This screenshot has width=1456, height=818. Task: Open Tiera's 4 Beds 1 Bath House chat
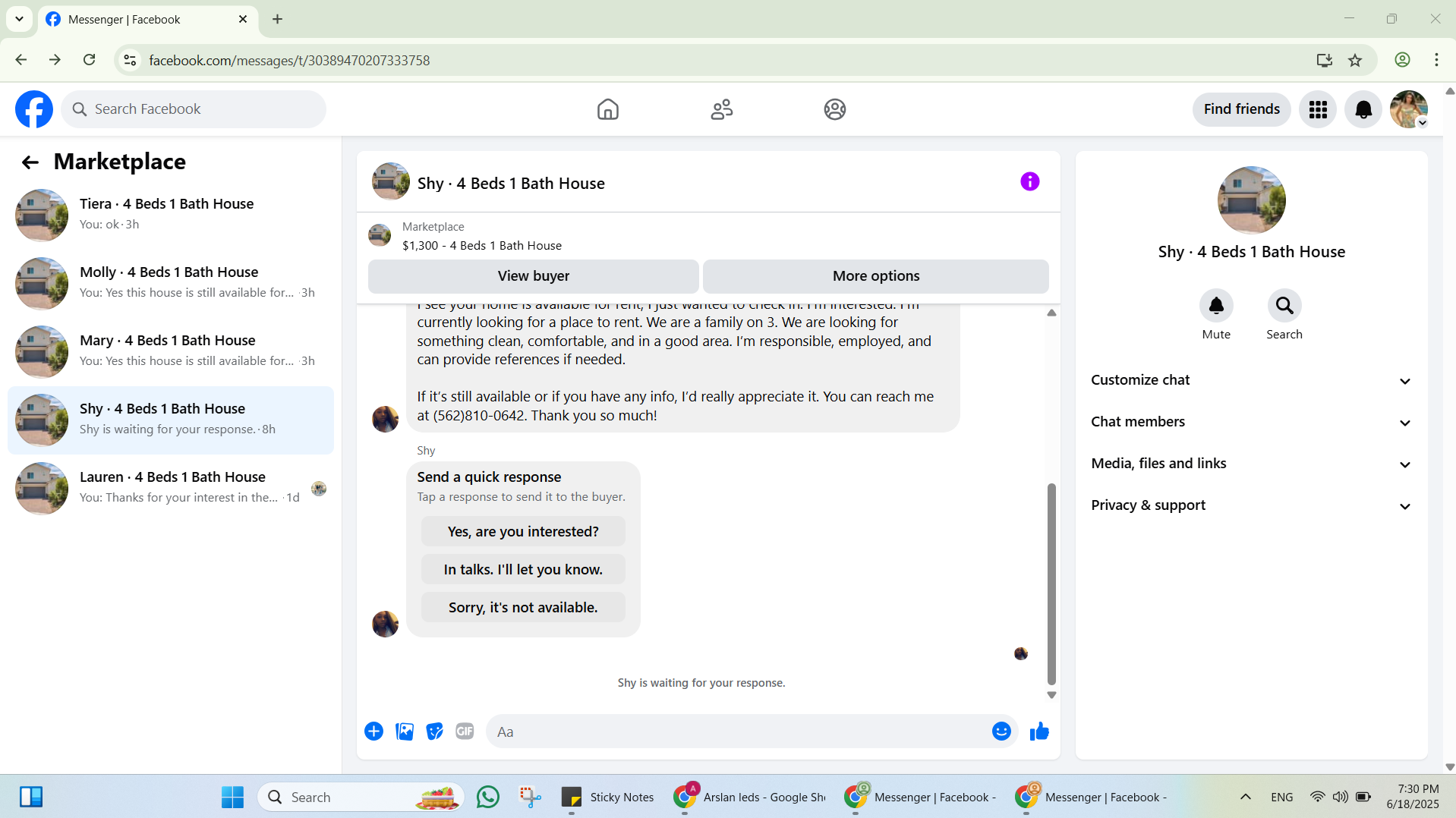pos(171,216)
